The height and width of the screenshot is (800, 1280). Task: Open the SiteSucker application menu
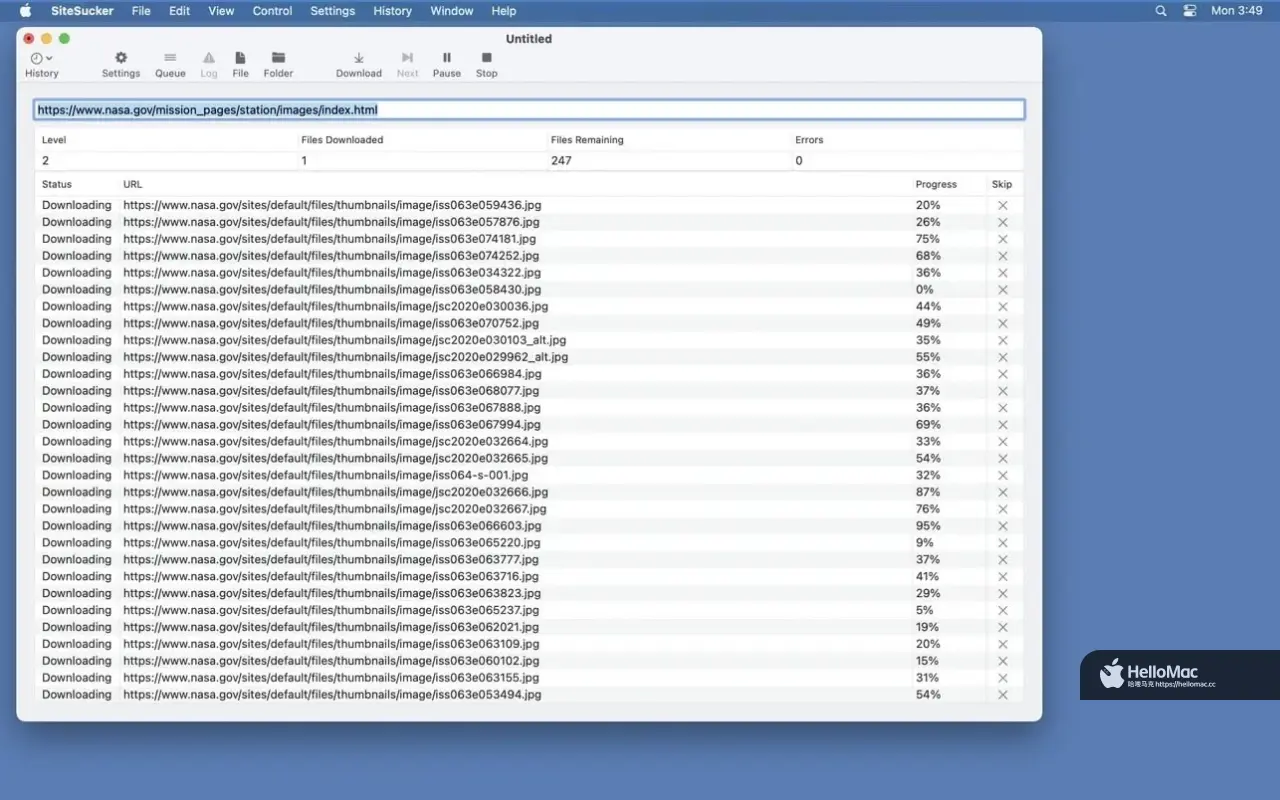pos(82,11)
